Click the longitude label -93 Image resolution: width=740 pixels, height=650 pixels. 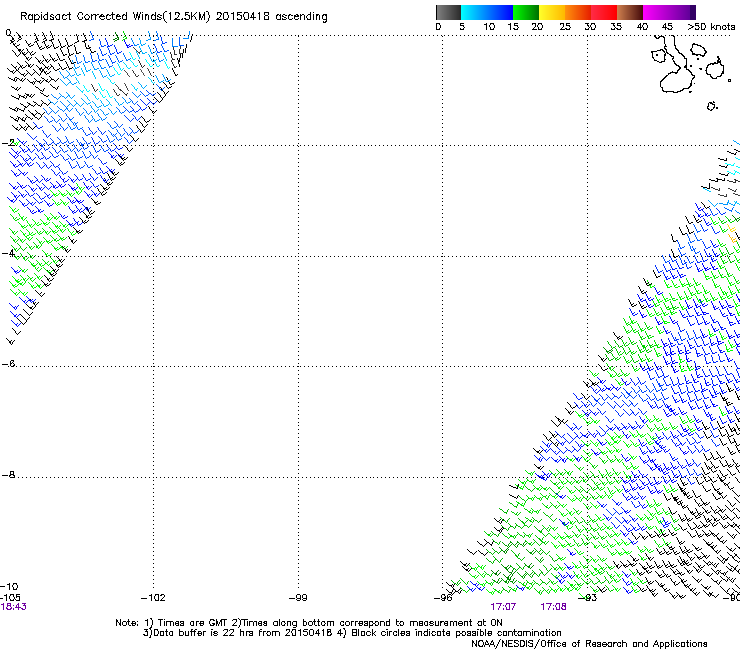click(588, 598)
